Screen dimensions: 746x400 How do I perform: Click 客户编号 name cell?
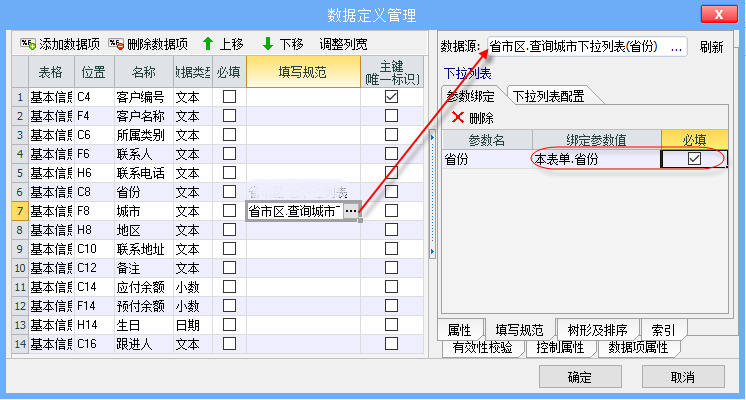(x=144, y=97)
